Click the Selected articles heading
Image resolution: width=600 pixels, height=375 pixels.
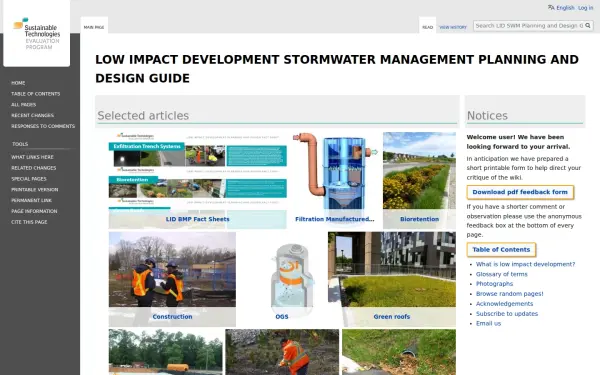pos(143,116)
